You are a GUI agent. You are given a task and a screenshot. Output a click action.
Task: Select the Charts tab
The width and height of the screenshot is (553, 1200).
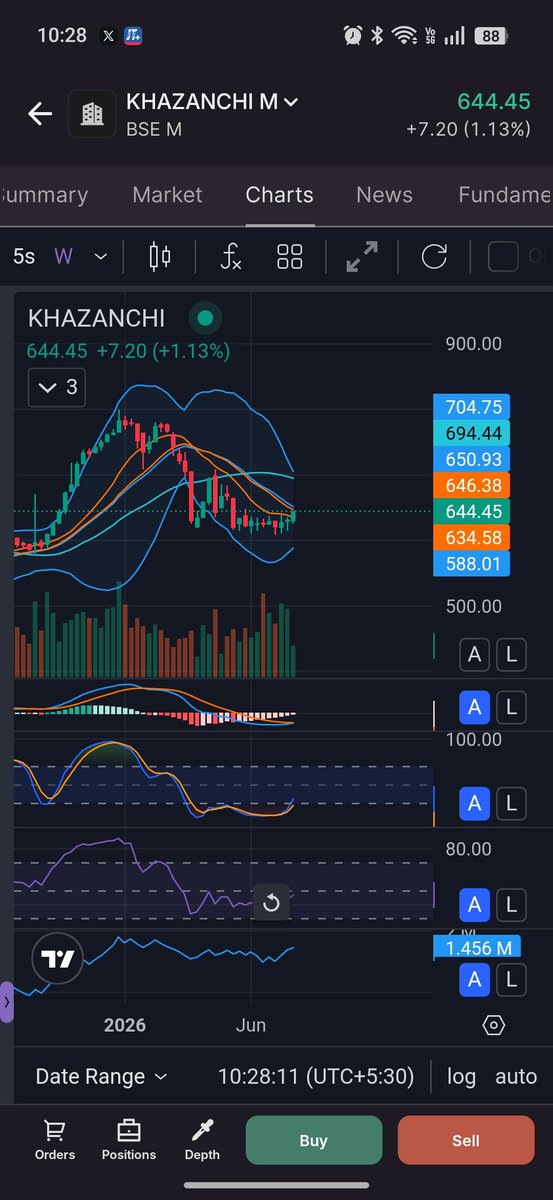click(279, 195)
